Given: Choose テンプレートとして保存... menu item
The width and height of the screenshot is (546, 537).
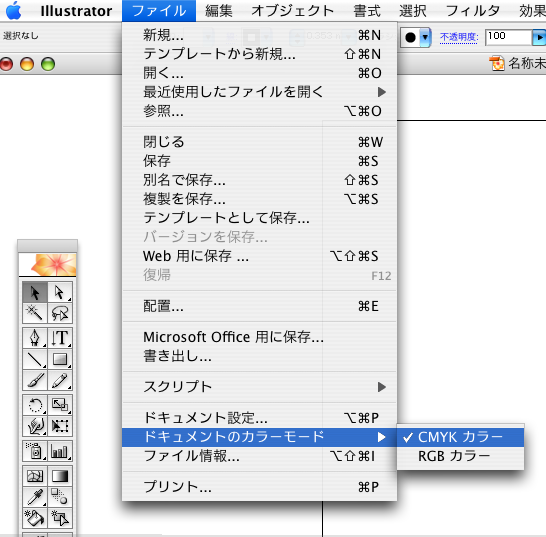Looking at the screenshot, I should 259,218.
